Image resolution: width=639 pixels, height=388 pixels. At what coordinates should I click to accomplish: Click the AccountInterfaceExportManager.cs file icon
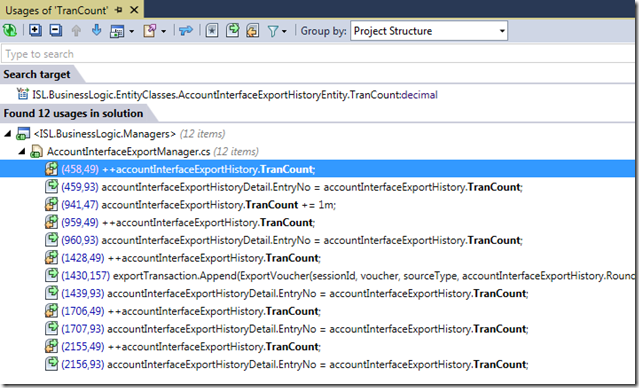point(37,152)
